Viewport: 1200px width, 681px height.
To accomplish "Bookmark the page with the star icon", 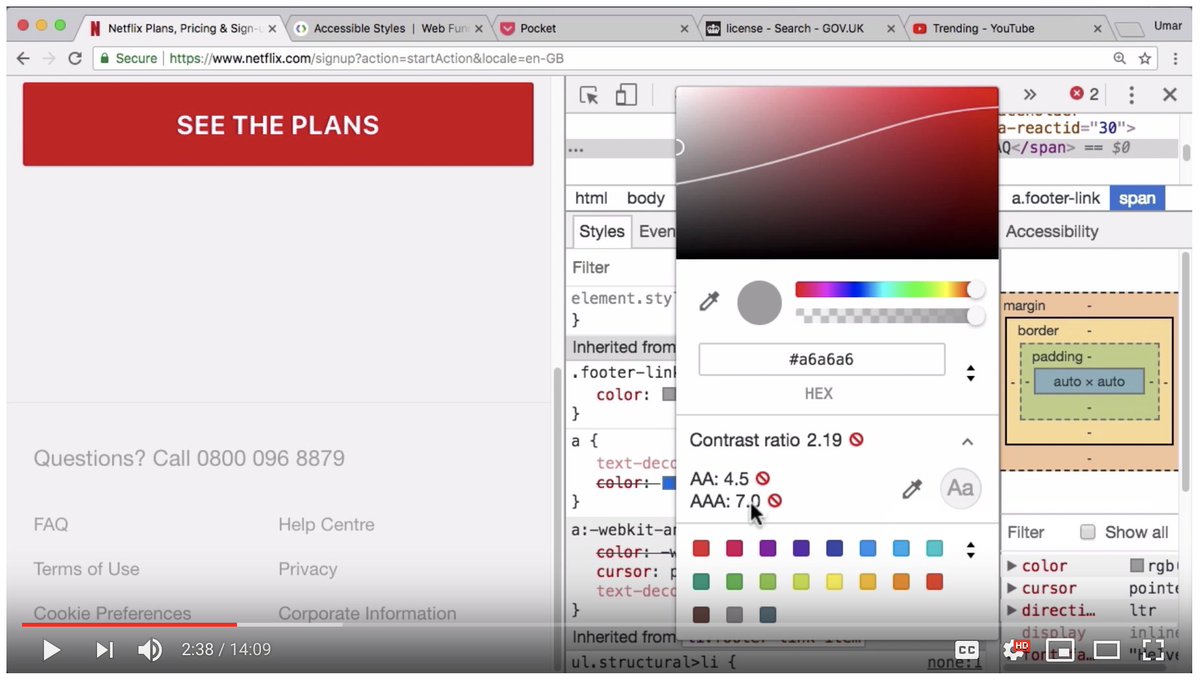I will (1145, 58).
